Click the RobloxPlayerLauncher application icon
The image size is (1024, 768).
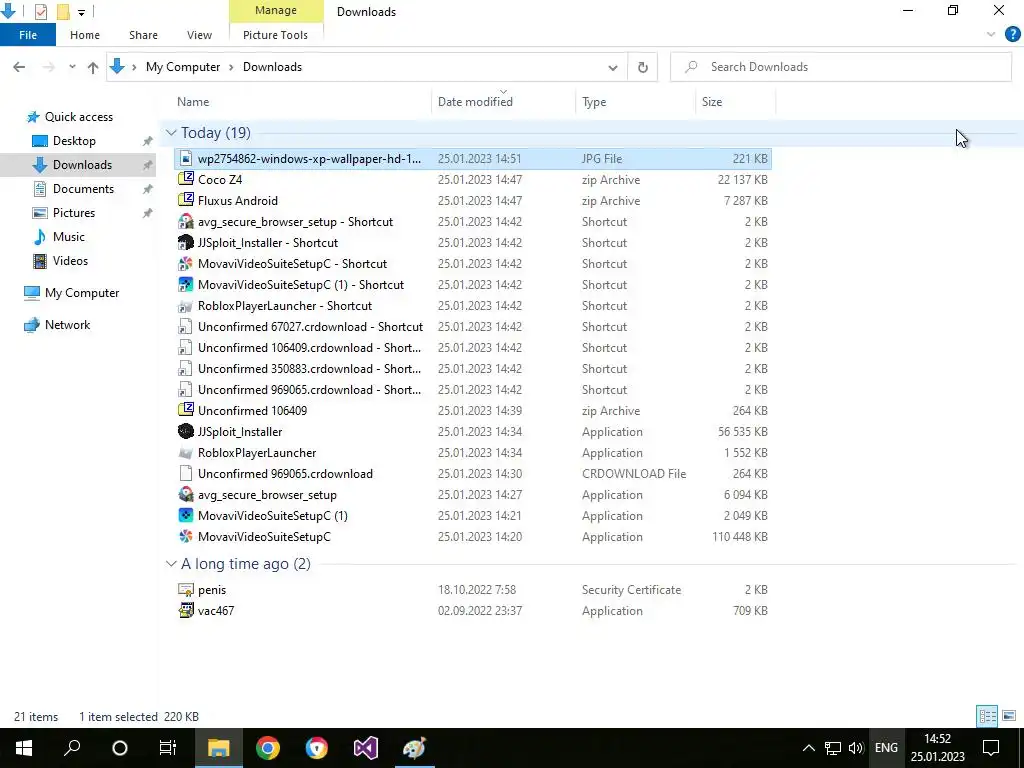(x=186, y=453)
